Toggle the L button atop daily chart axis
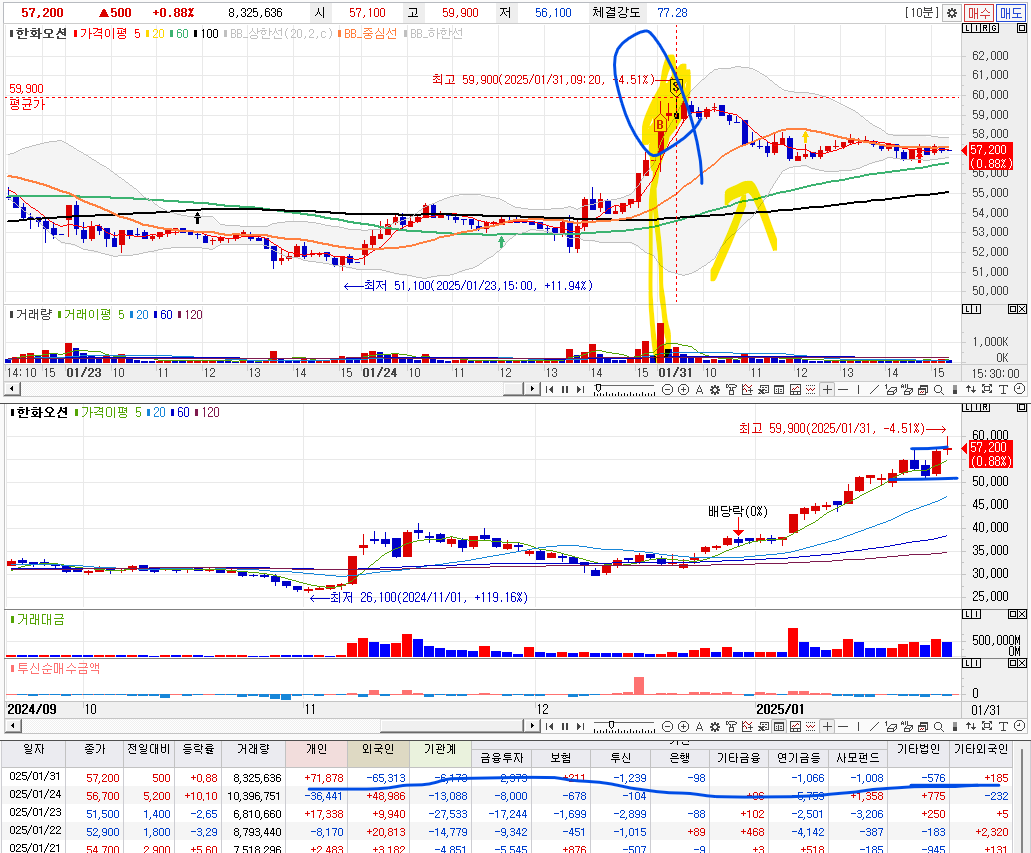The height and width of the screenshot is (853, 1031). coord(967,408)
